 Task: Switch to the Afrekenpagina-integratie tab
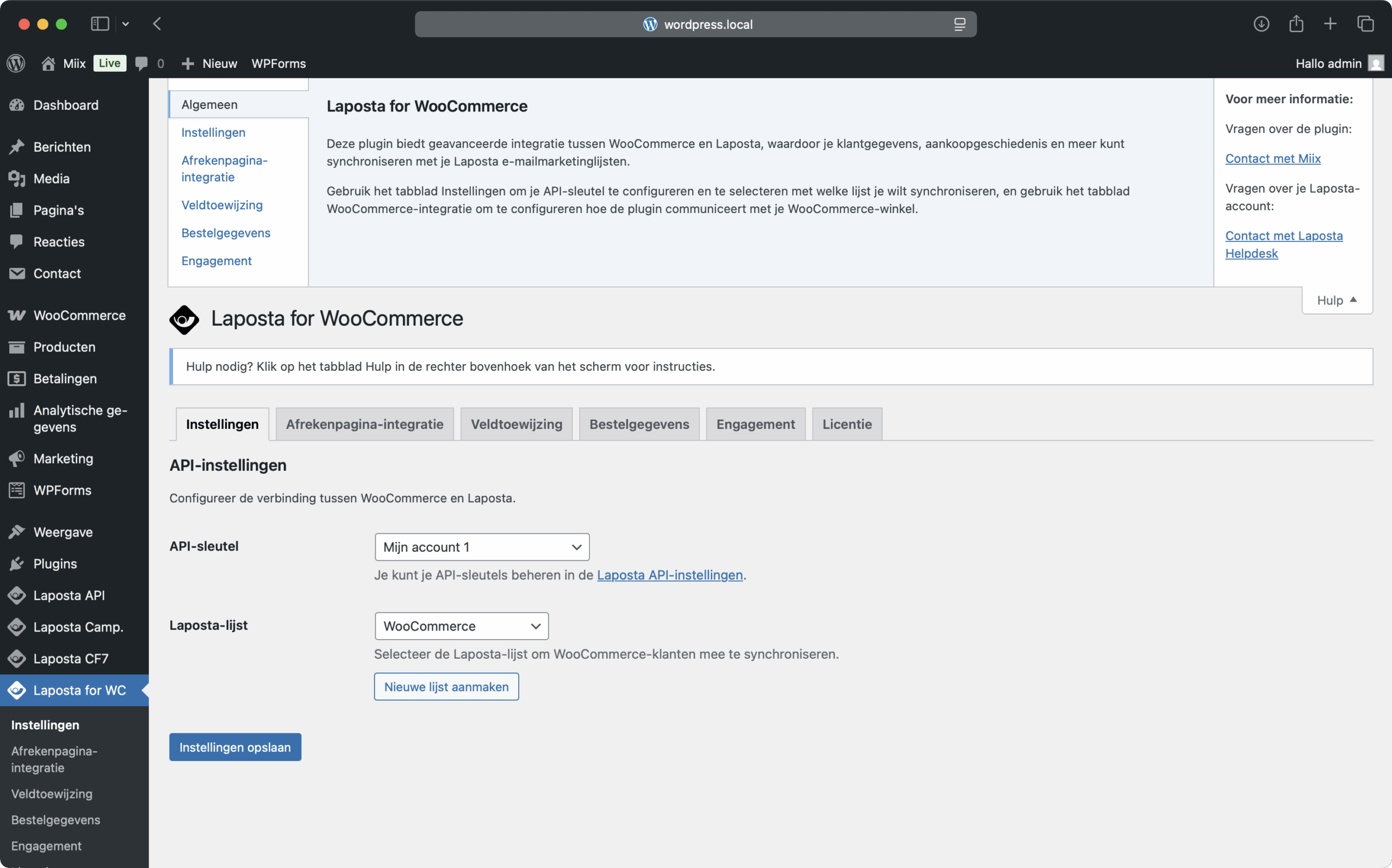point(365,424)
